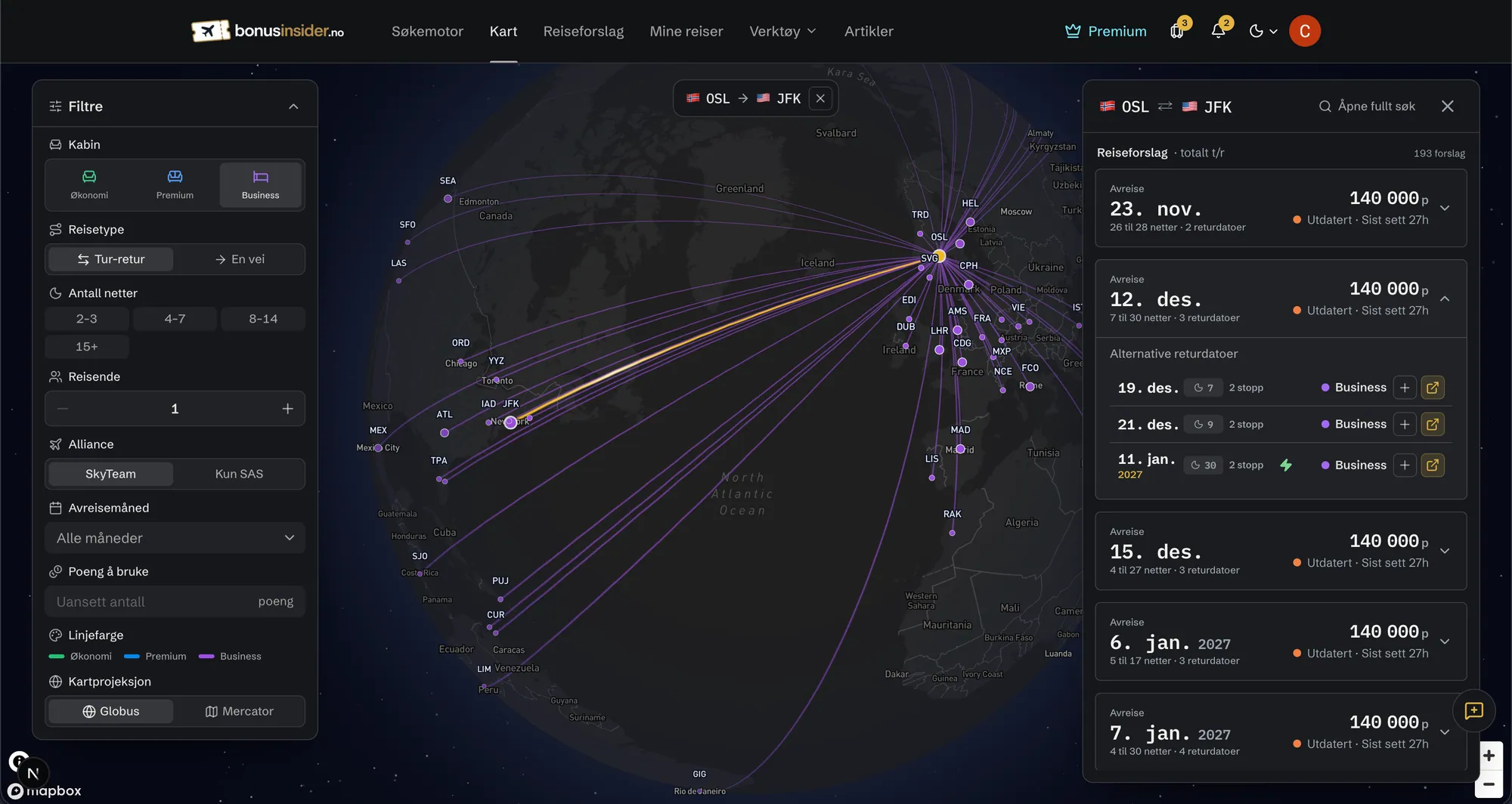
Task: Select Økonomi cabin class
Action: click(x=89, y=185)
